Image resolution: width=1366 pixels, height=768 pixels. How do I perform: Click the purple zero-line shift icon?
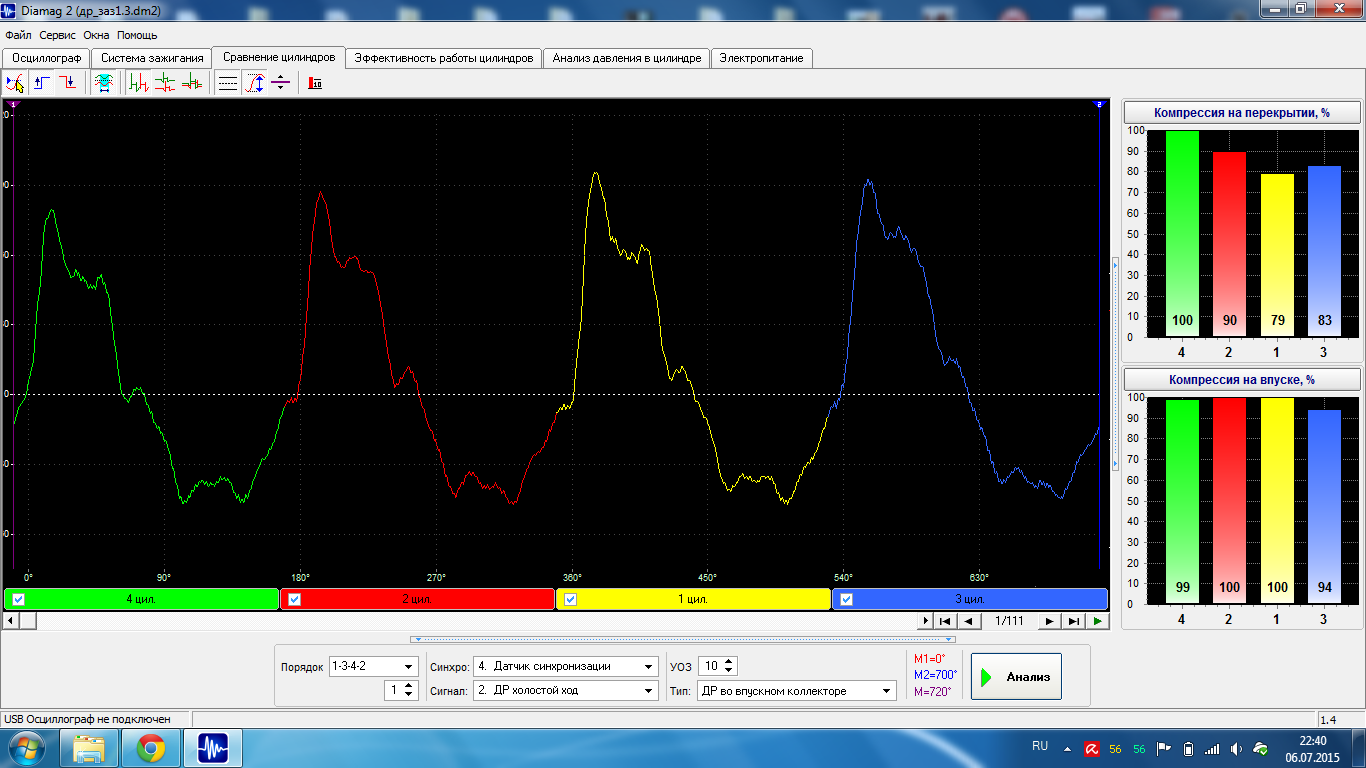pos(280,84)
